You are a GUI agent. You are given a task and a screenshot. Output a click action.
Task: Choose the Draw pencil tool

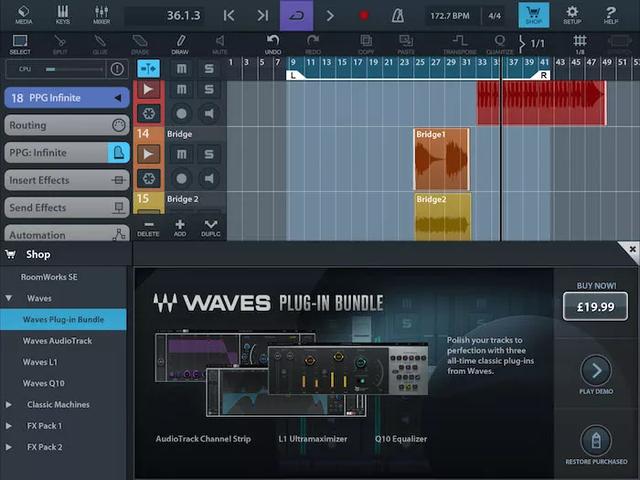click(180, 44)
